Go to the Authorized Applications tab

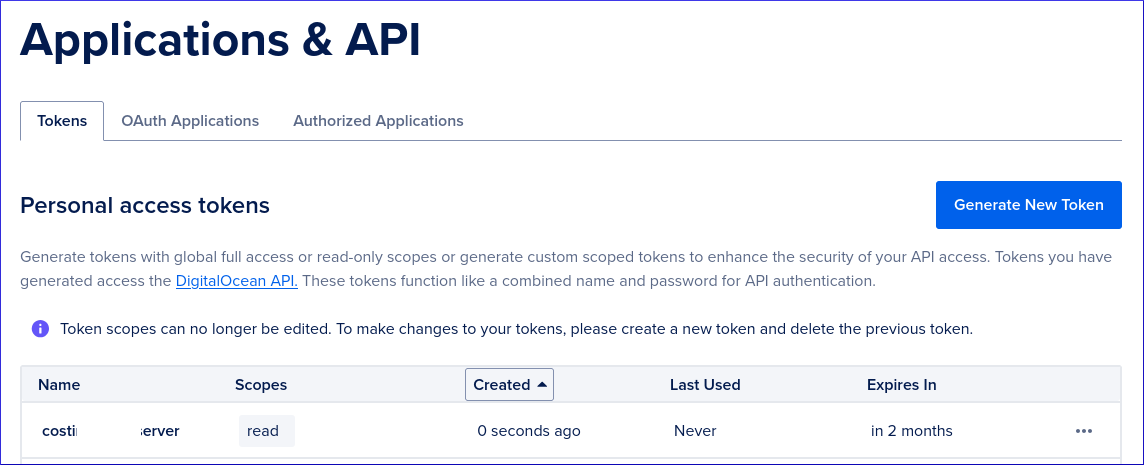pyautogui.click(x=378, y=120)
